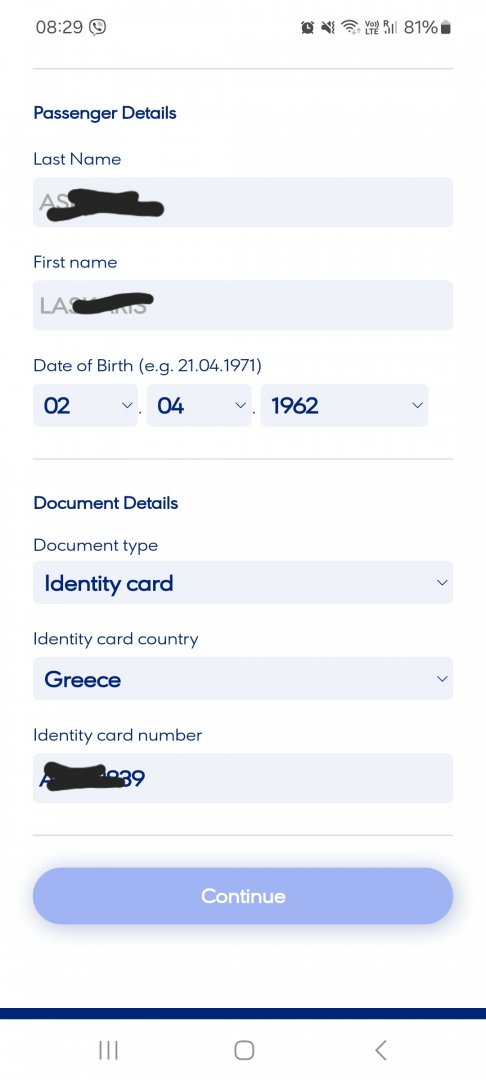Tap the Android recent apps icon
This screenshot has width=486, height=1080.
click(108, 1050)
